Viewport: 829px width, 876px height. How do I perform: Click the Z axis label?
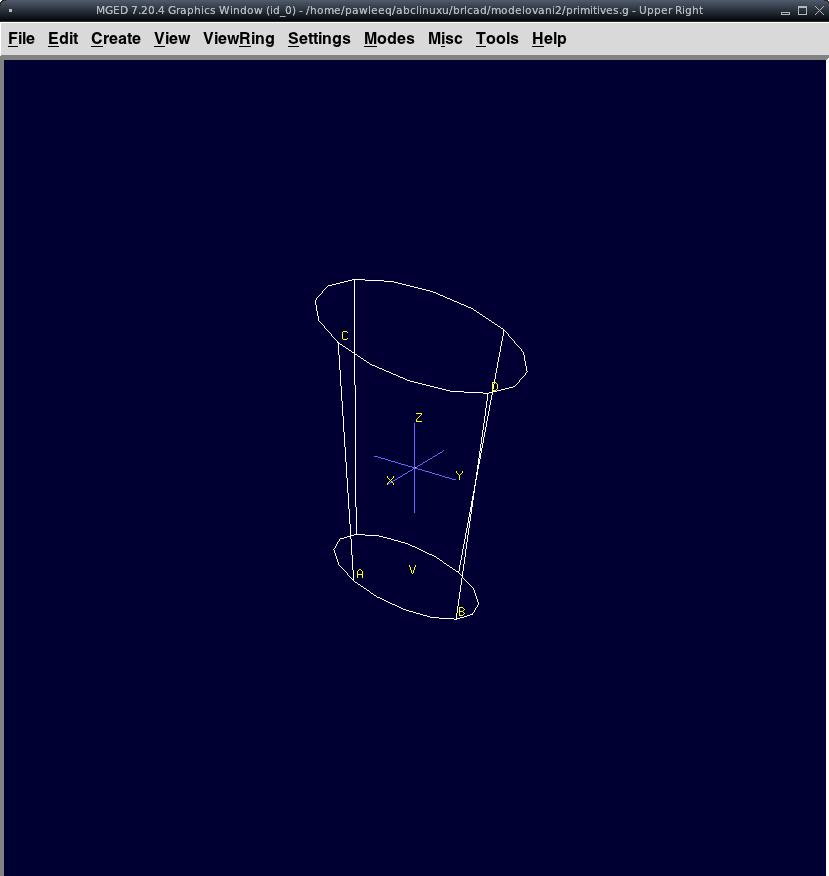418,417
